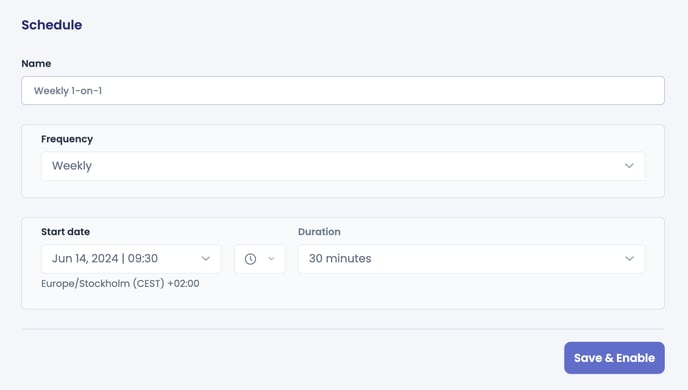Focus the Name input field

(343, 91)
